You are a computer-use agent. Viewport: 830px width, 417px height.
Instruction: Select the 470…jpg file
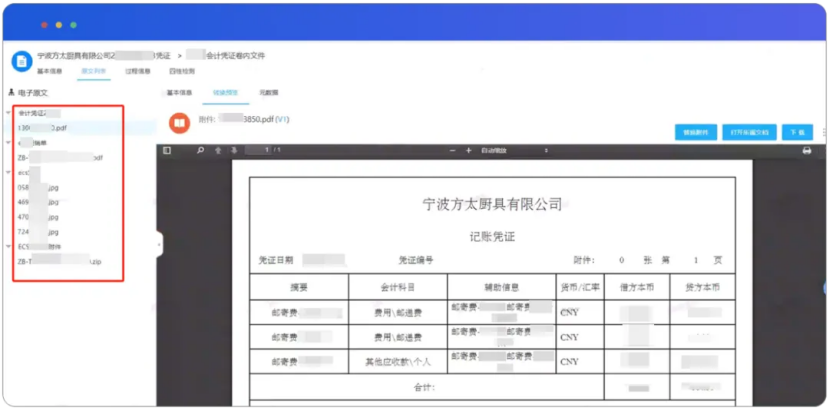point(38,217)
